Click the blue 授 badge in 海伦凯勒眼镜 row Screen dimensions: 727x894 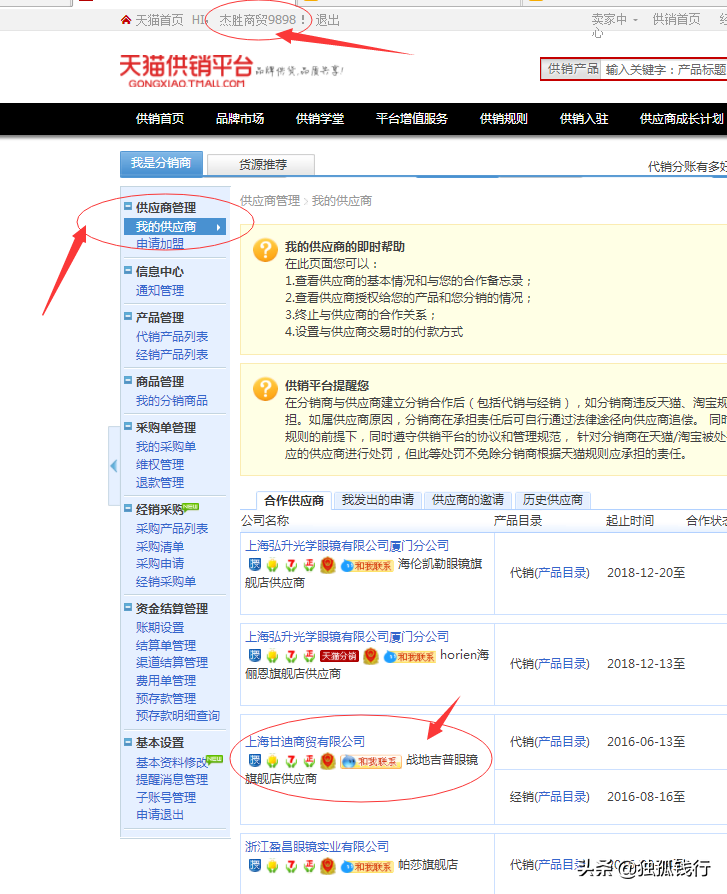tap(255, 564)
